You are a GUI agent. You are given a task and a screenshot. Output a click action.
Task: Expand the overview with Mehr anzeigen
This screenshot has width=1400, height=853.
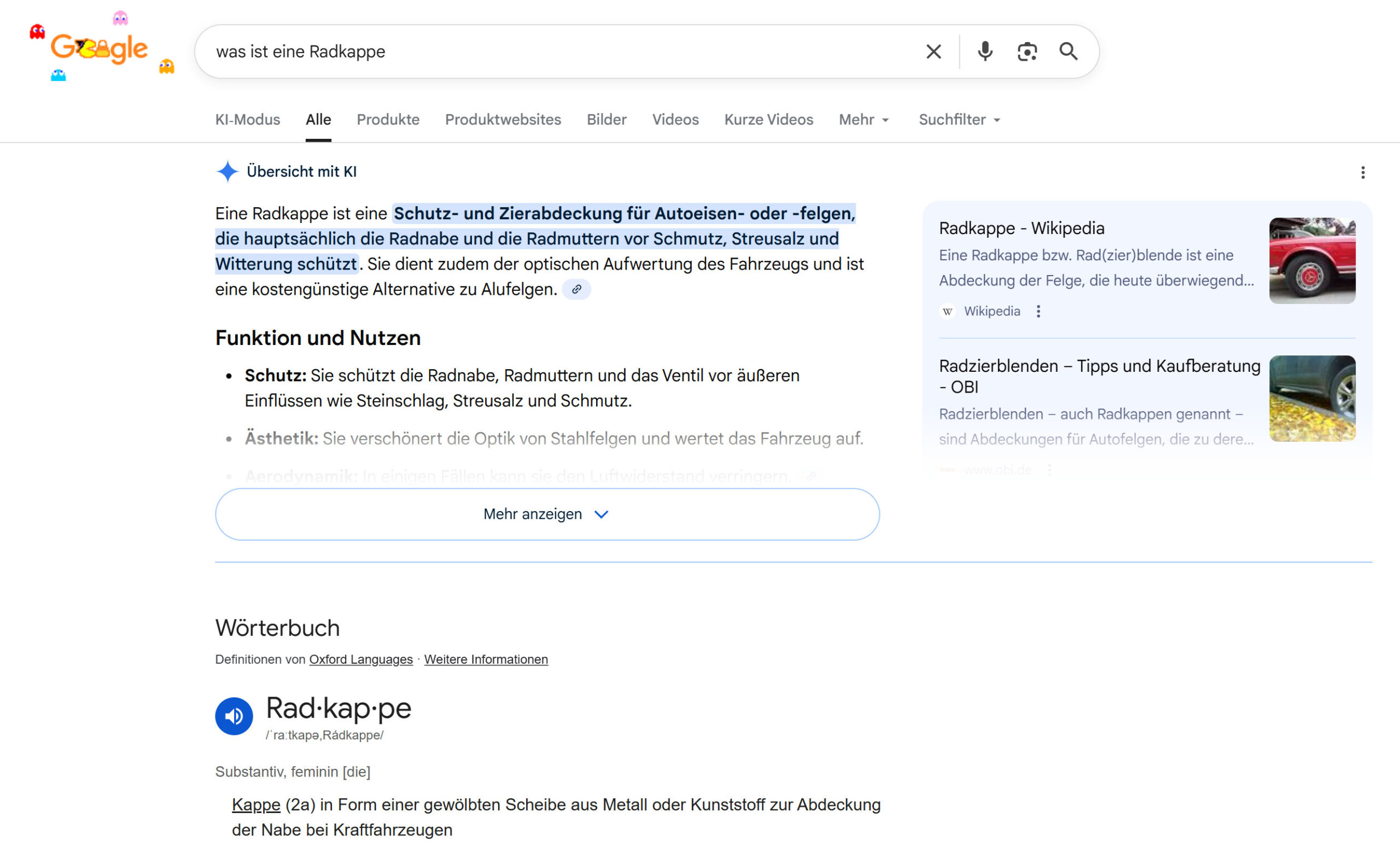pos(546,514)
